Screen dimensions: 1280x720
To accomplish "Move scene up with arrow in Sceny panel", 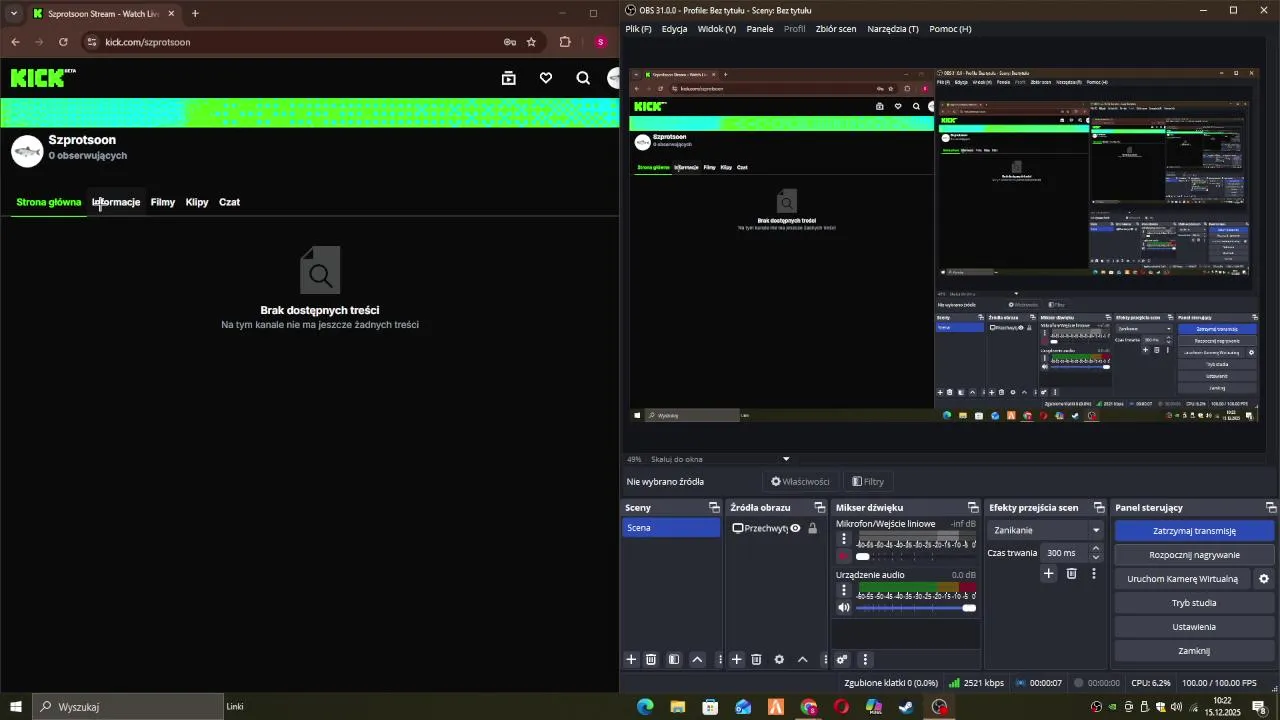I will pos(697,660).
